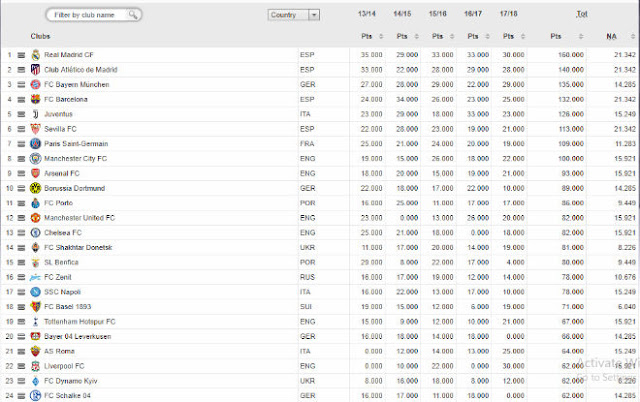640x402 pixels.
Task: Open the Real Madrid CF club name
Action: tap(69, 55)
